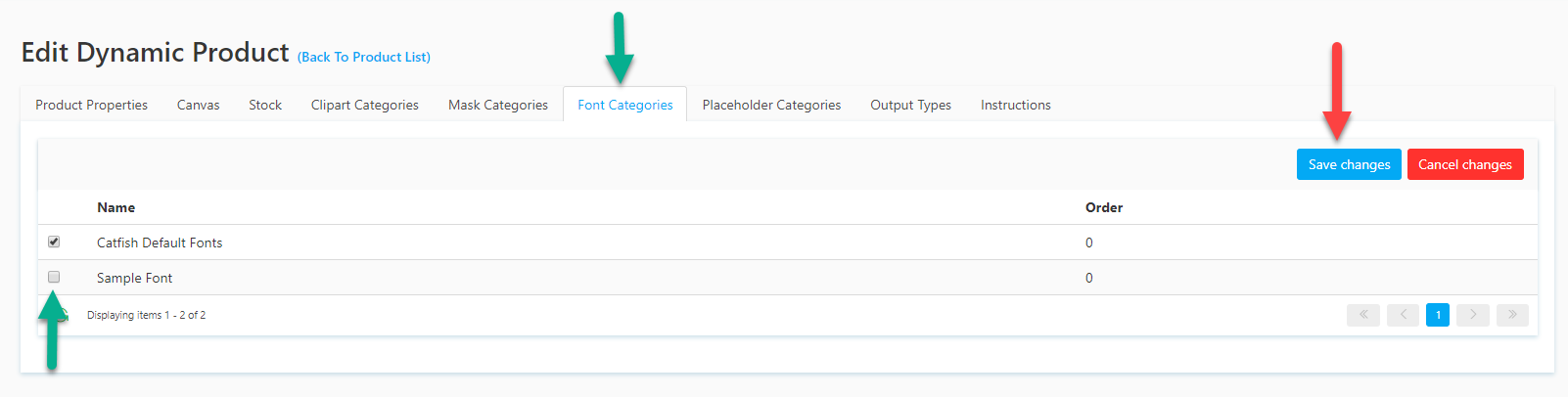Image resolution: width=1568 pixels, height=397 pixels.
Task: Uncheck the Catfish Default Fonts checkbox
Action: point(54,242)
